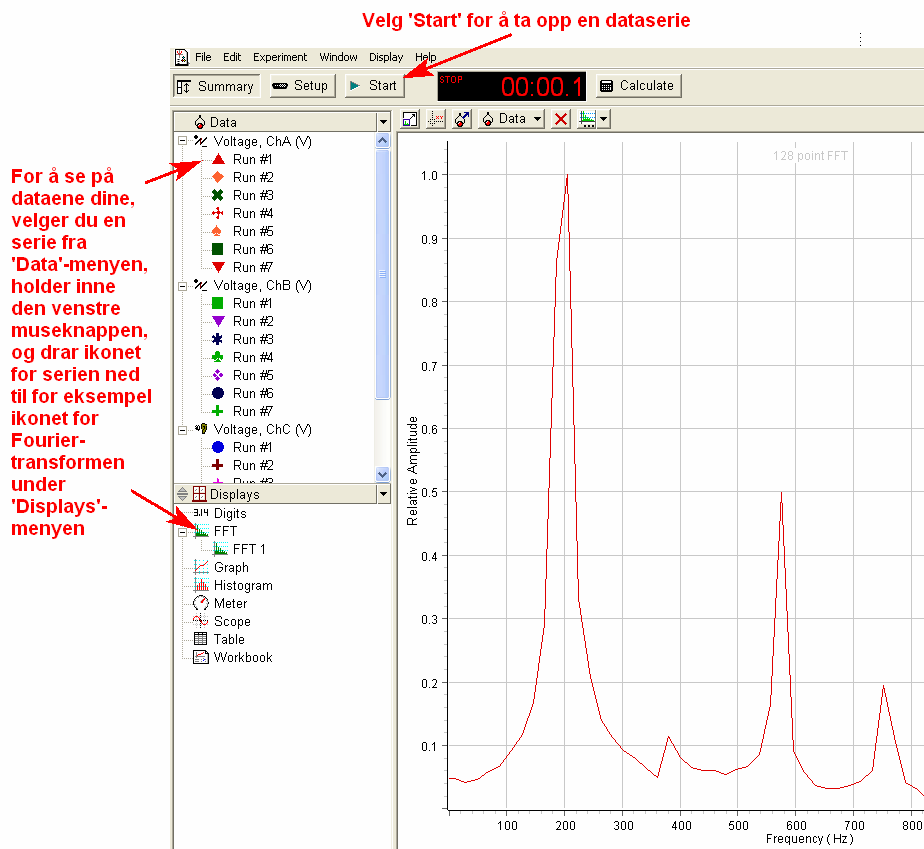The image size is (924, 849).
Task: Open the Displays panel header dropdown arrow
Action: [384, 494]
